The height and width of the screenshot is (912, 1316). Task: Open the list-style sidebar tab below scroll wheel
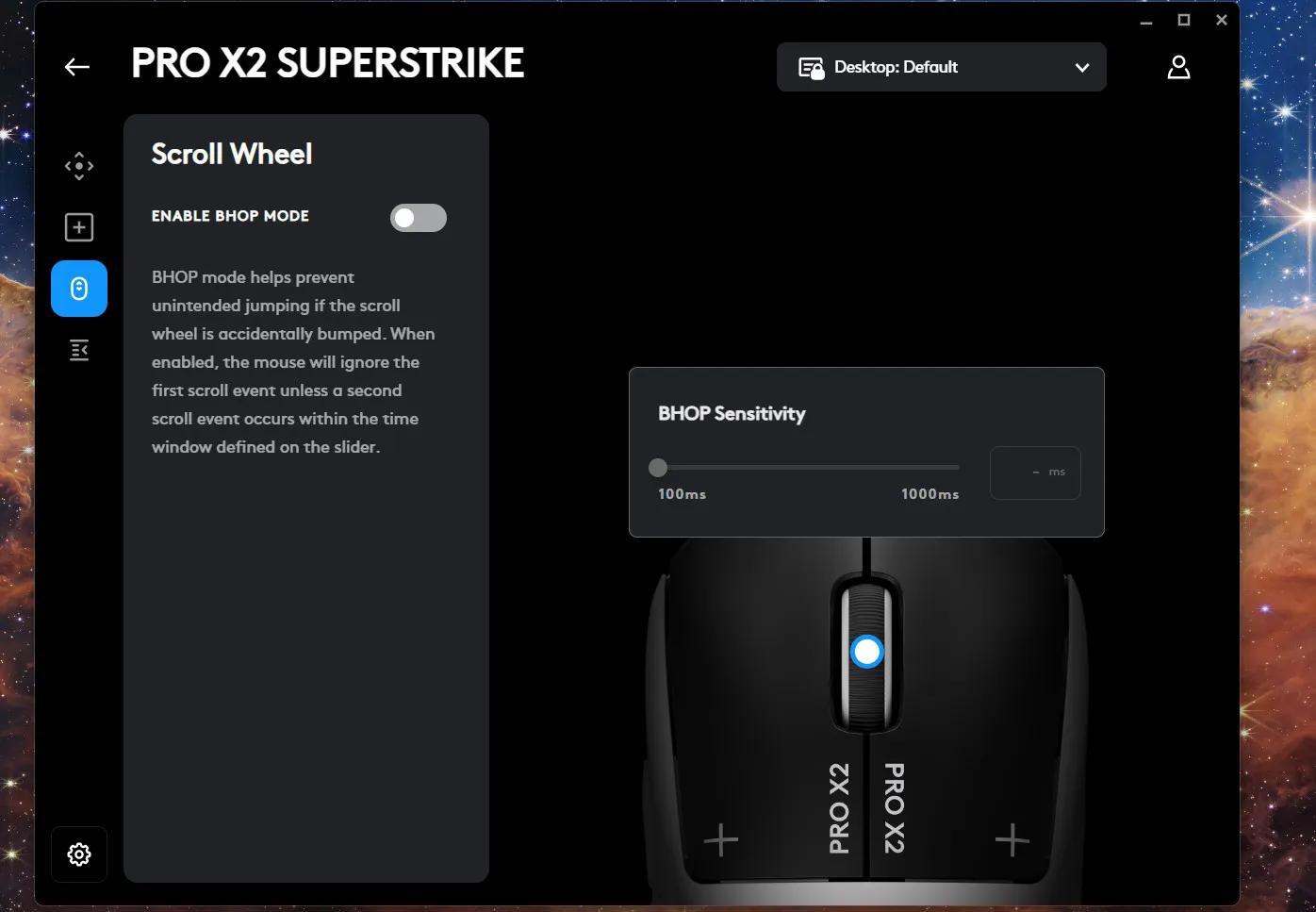point(79,351)
